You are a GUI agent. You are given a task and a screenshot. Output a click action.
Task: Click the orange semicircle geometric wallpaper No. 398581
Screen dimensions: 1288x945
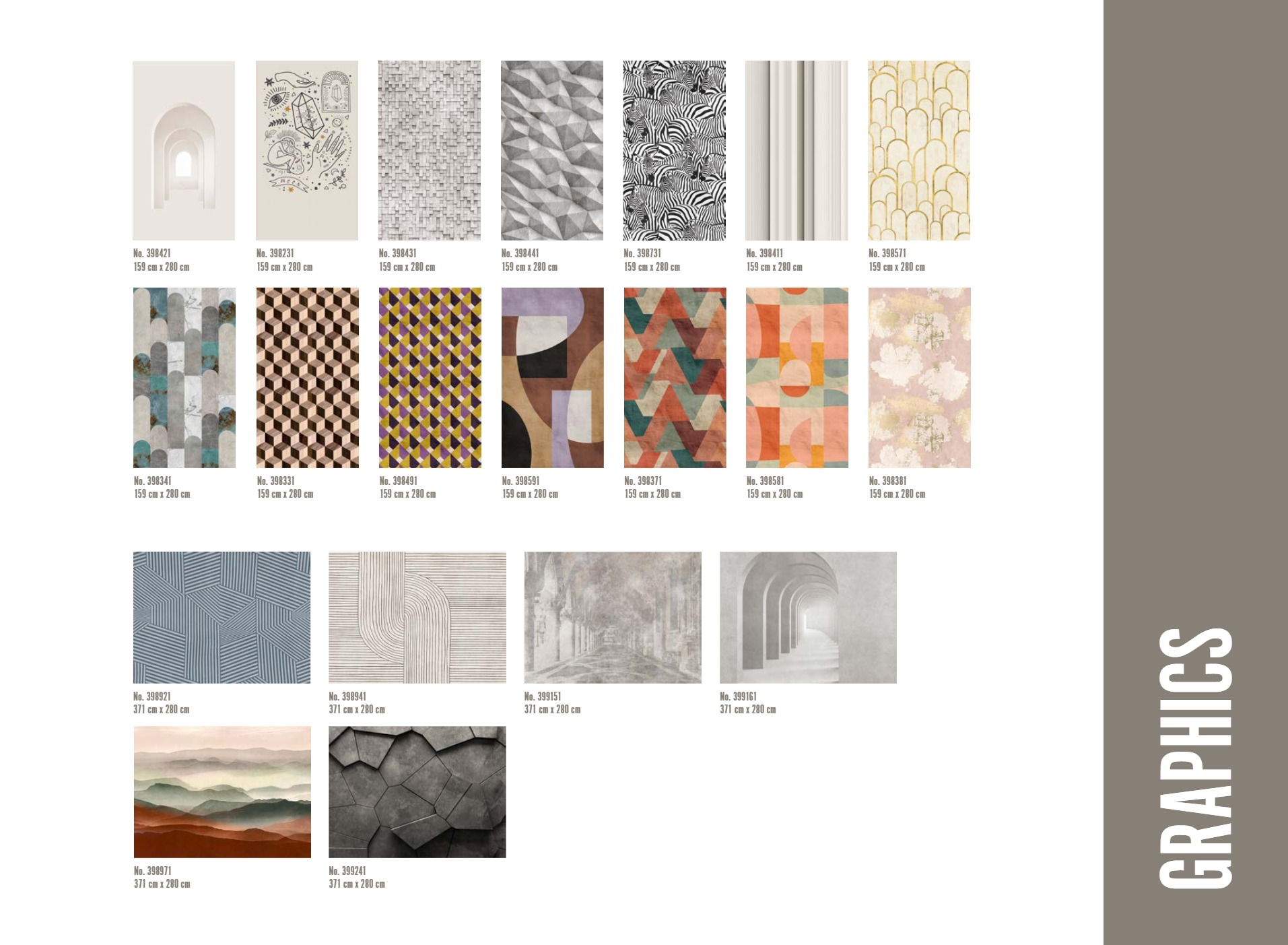coord(797,378)
